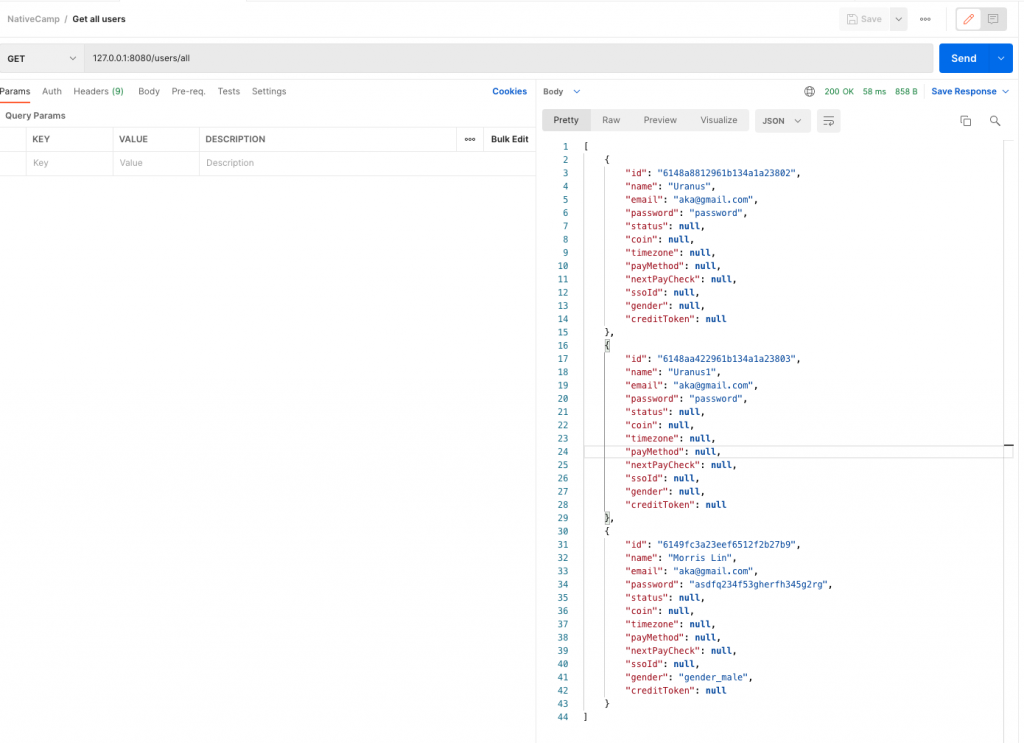Switch to the Preview view
The width and height of the screenshot is (1024, 743).
[660, 120]
